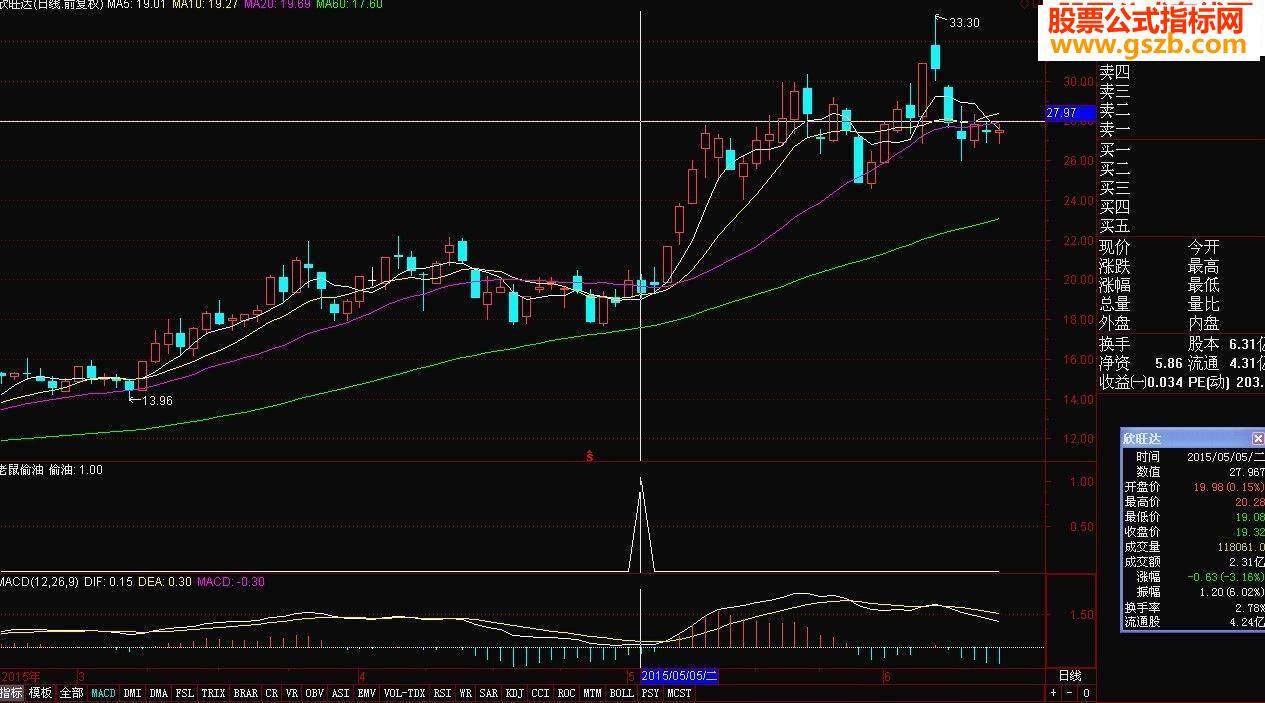The height and width of the screenshot is (703, 1265).
Task: Click the 13.96 low price label
Action: (158, 401)
